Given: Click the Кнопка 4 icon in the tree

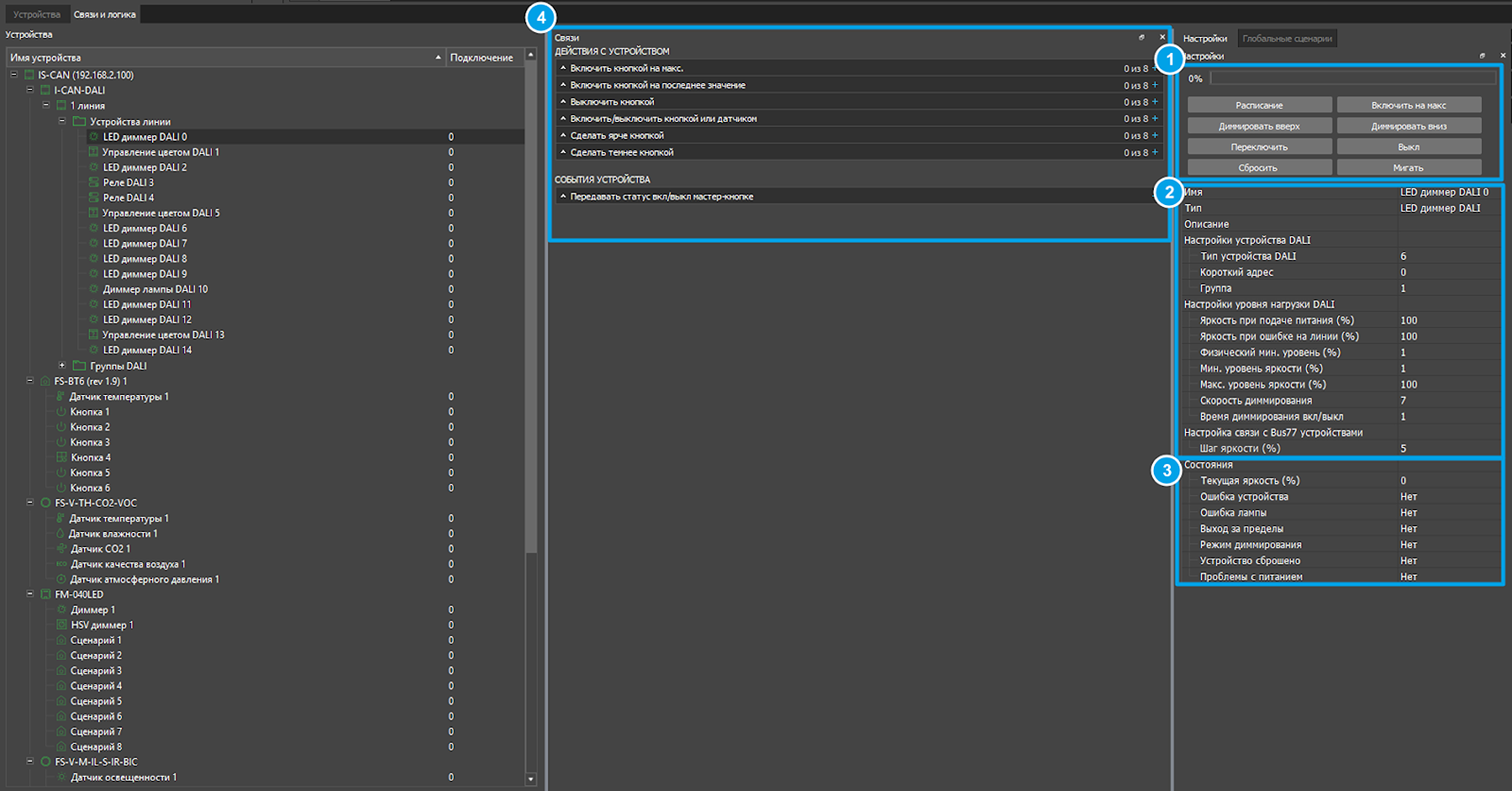Looking at the screenshot, I should tap(61, 457).
